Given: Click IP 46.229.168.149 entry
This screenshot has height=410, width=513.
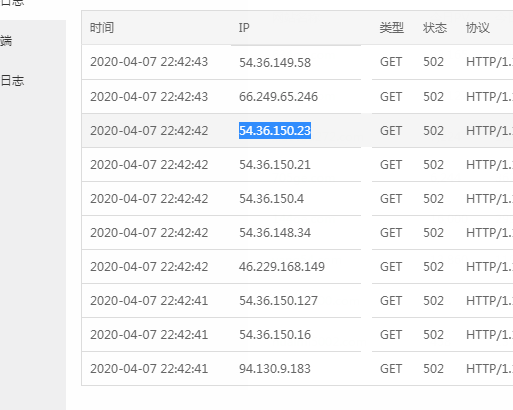Looking at the screenshot, I should 282,267.
